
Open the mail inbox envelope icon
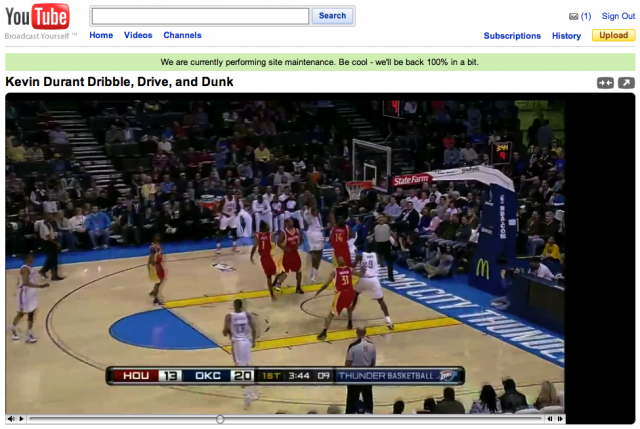573,17
